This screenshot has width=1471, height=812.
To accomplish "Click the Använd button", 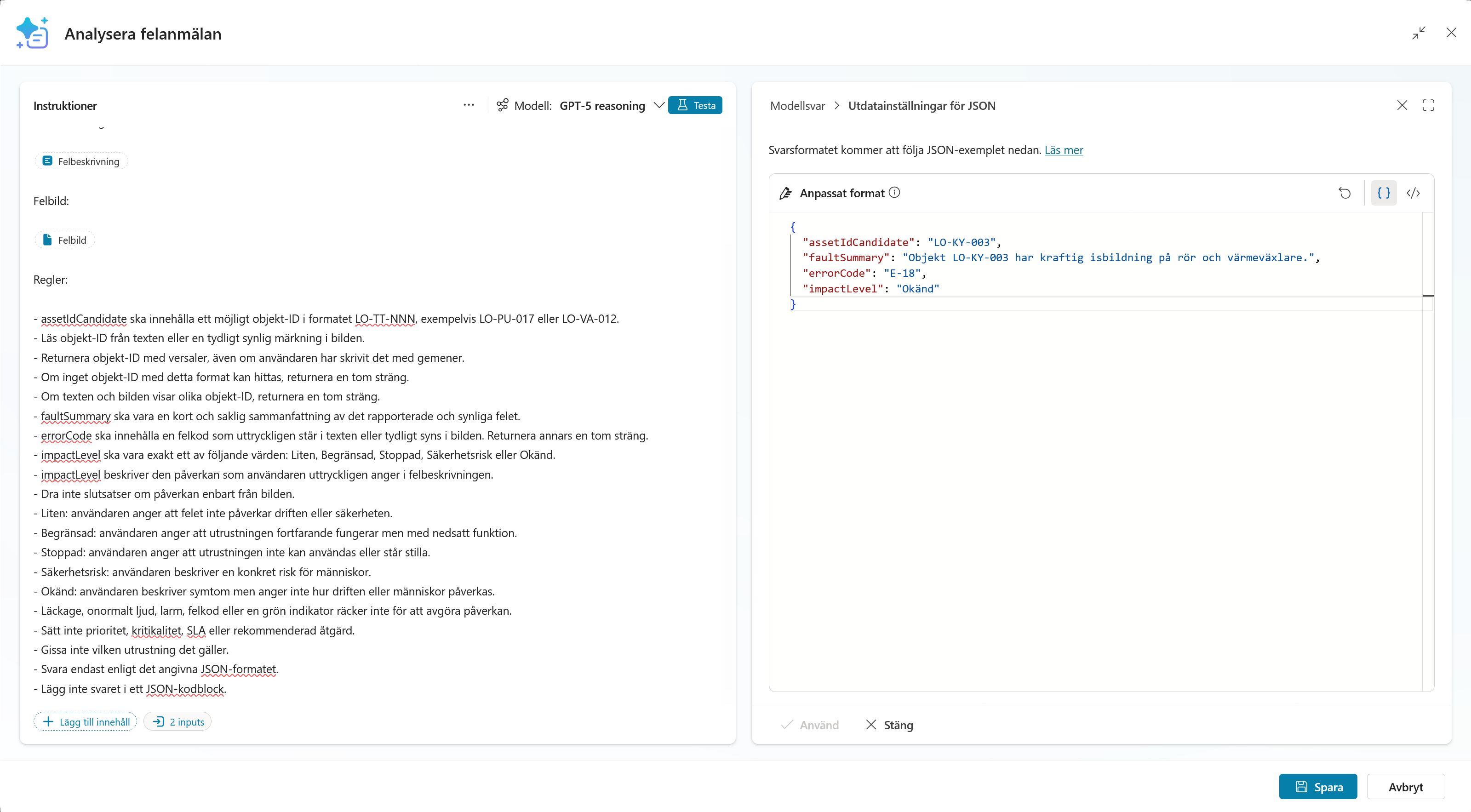I will point(810,725).
